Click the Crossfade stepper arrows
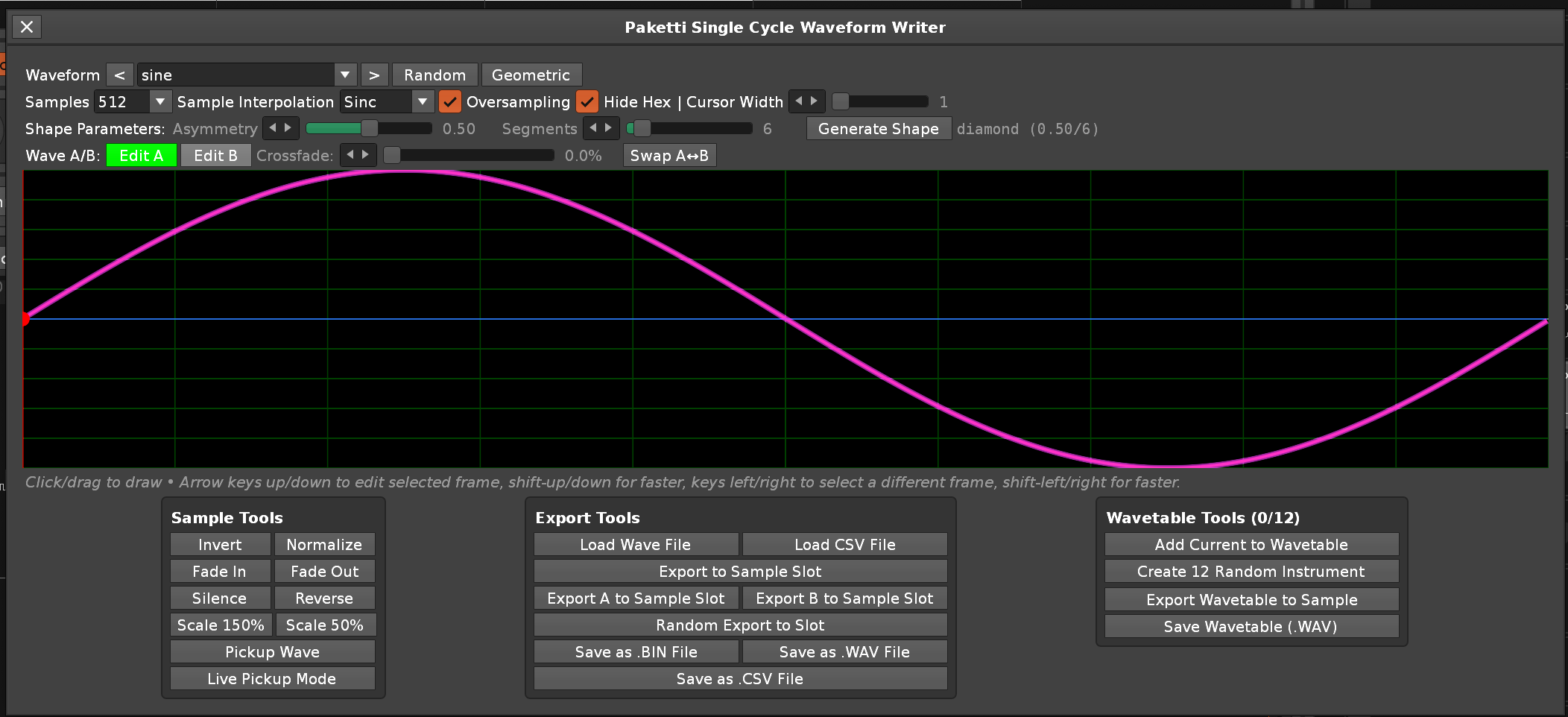Screen dimensions: 1568x717 [358, 155]
